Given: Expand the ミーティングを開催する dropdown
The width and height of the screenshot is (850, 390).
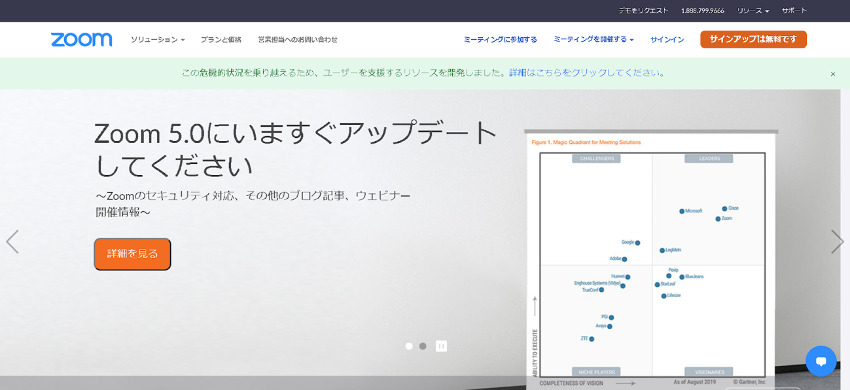Looking at the screenshot, I should (x=594, y=40).
